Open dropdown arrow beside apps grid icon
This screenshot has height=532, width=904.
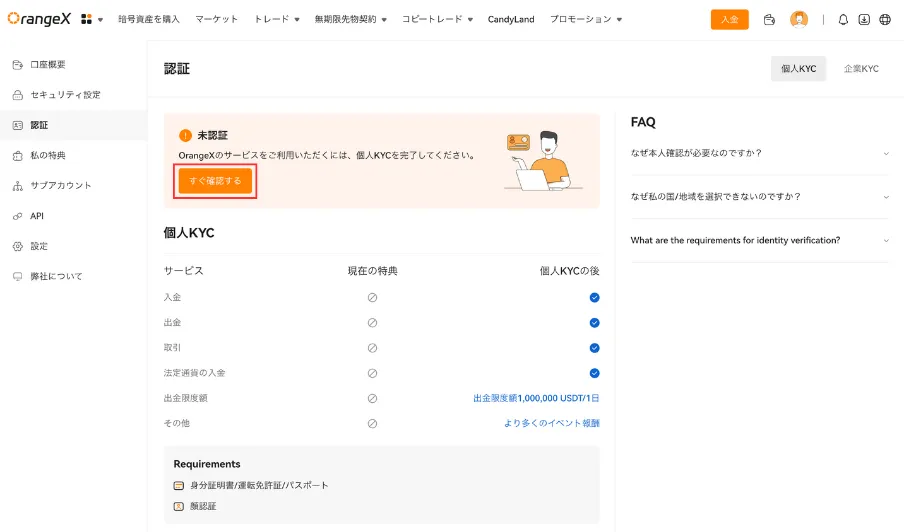[x=100, y=20]
